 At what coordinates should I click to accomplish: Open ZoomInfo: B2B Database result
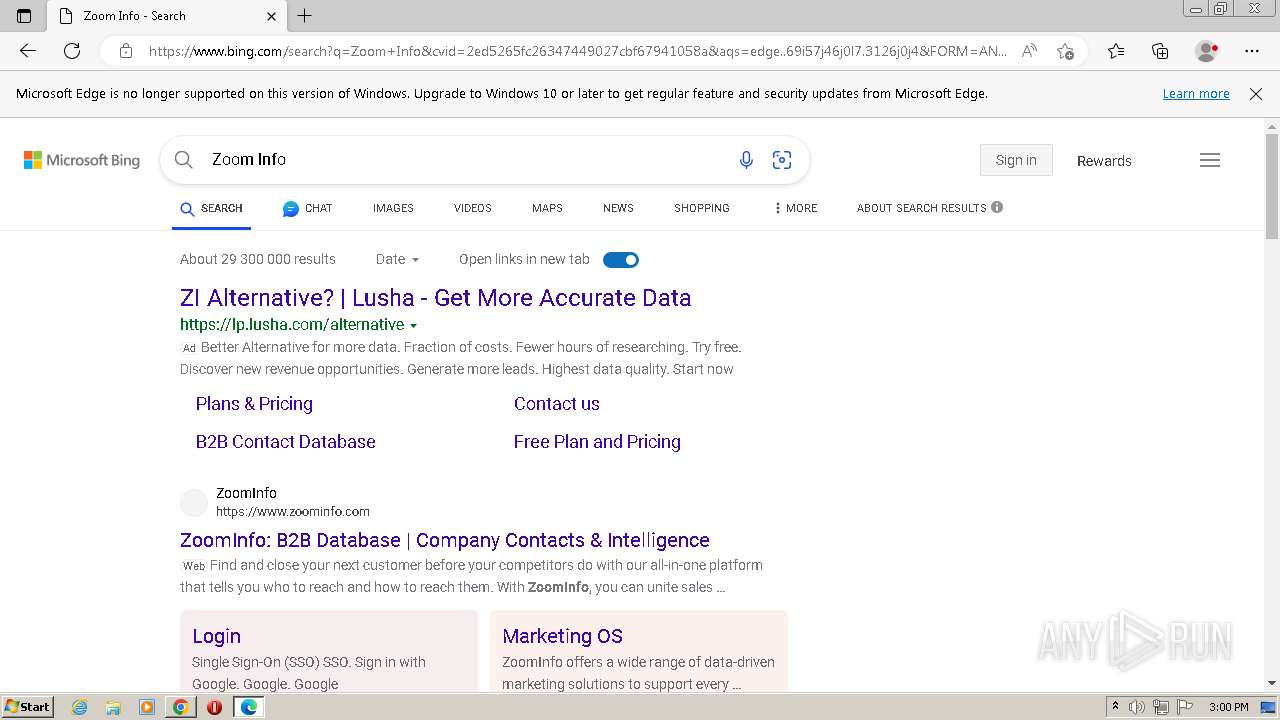point(445,540)
